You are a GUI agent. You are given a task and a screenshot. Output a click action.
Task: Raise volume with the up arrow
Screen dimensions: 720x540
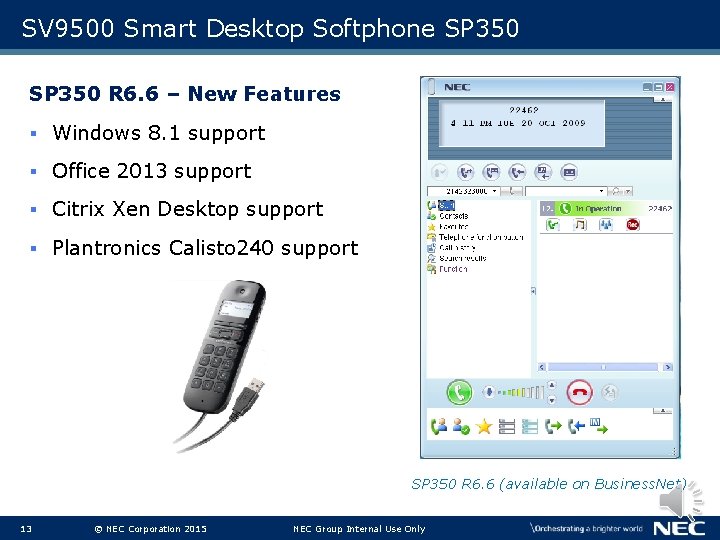(552, 385)
